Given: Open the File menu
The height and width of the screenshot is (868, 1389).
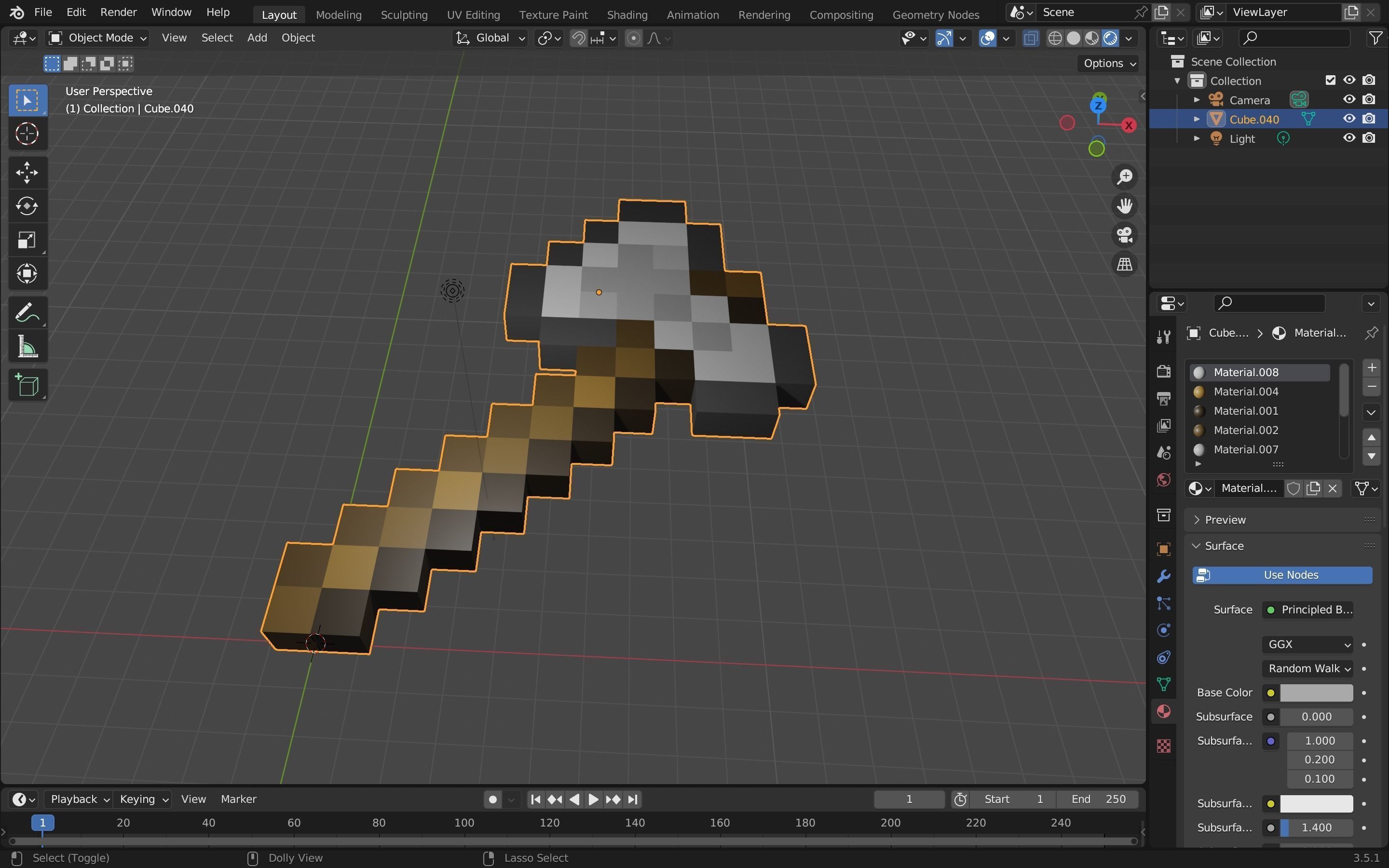Looking at the screenshot, I should click(43, 12).
